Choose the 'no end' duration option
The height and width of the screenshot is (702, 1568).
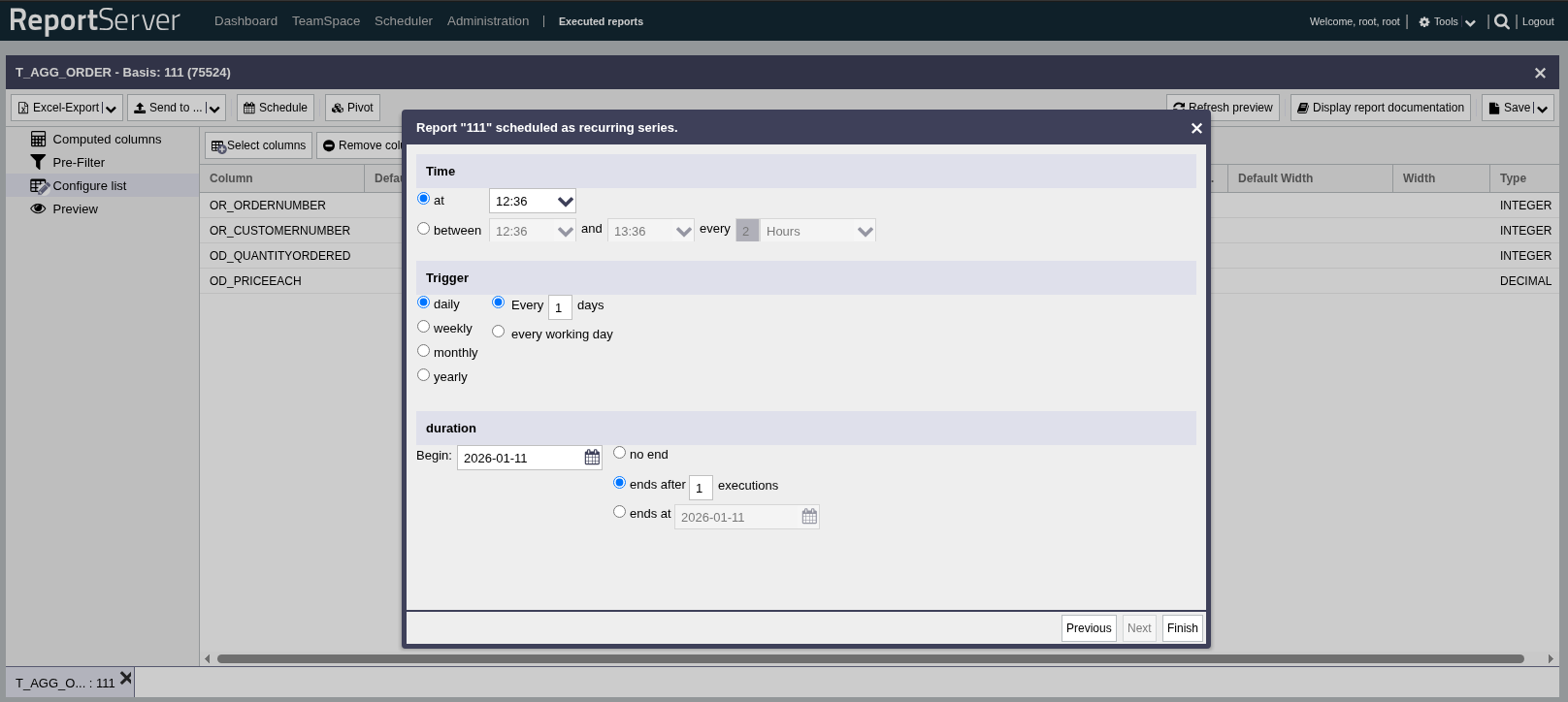[620, 453]
